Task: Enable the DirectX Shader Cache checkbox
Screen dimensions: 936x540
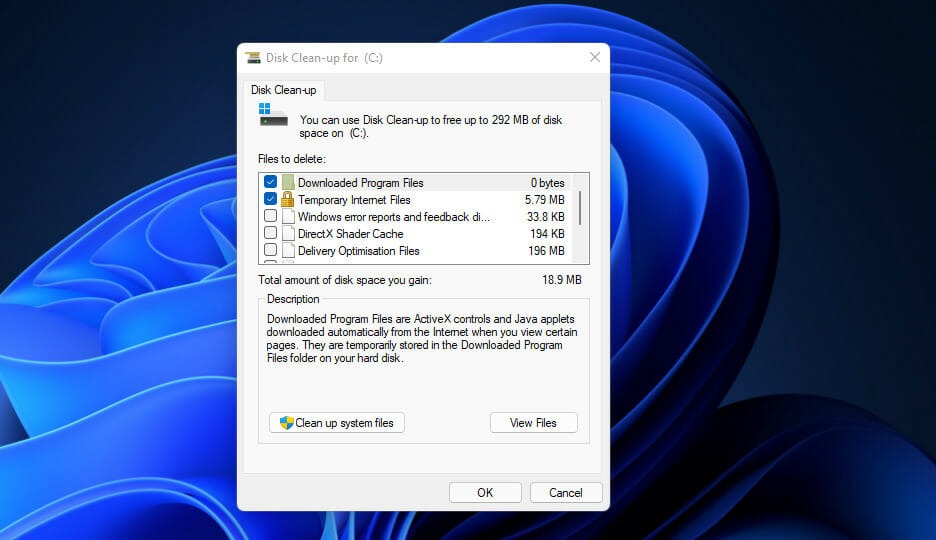Action: click(270, 233)
